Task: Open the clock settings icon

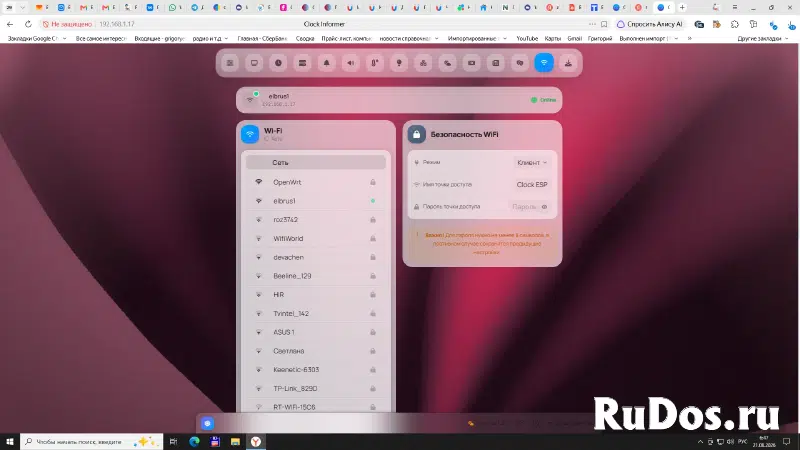Action: tap(278, 63)
